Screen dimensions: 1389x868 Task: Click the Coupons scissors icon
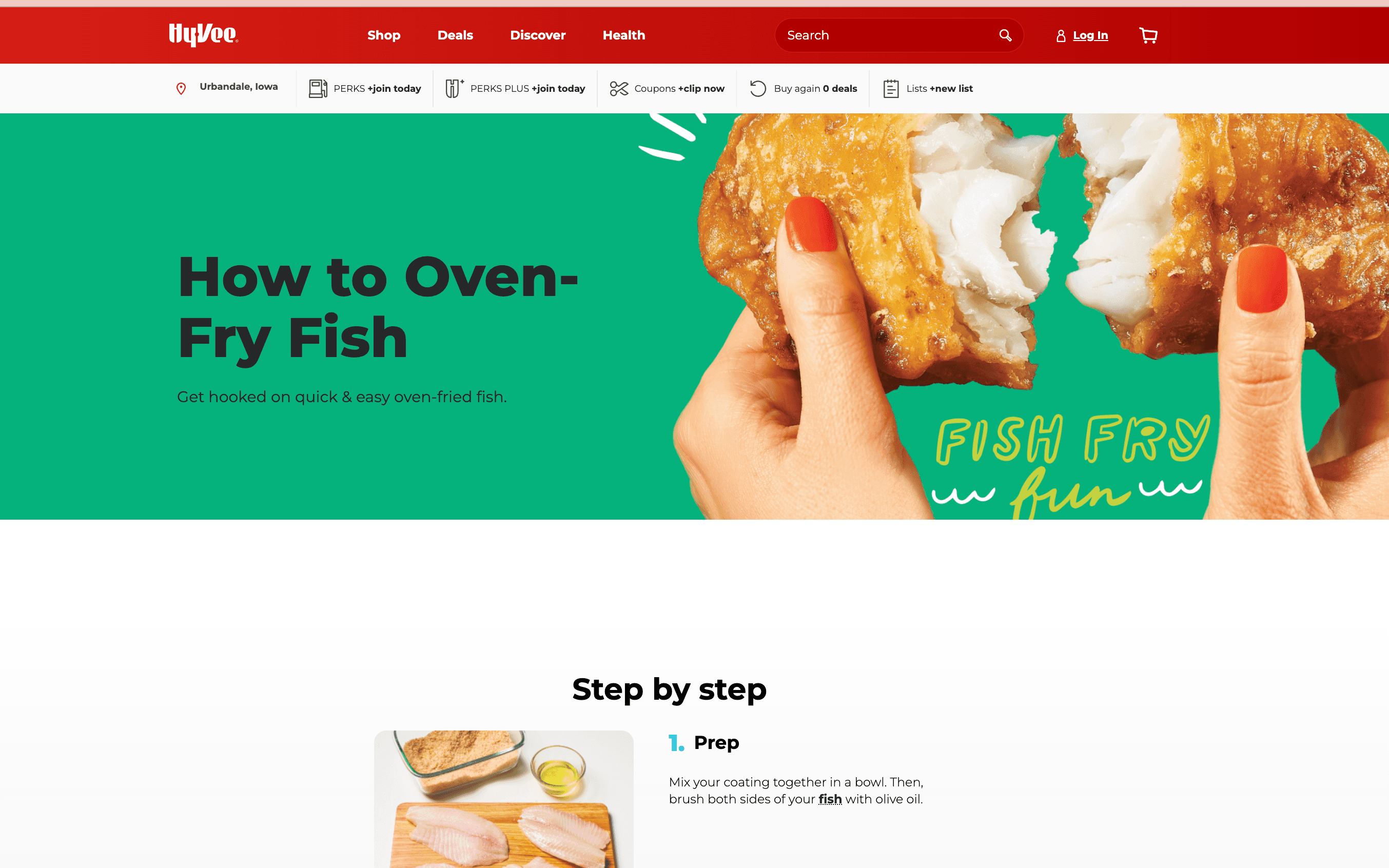[x=619, y=88]
